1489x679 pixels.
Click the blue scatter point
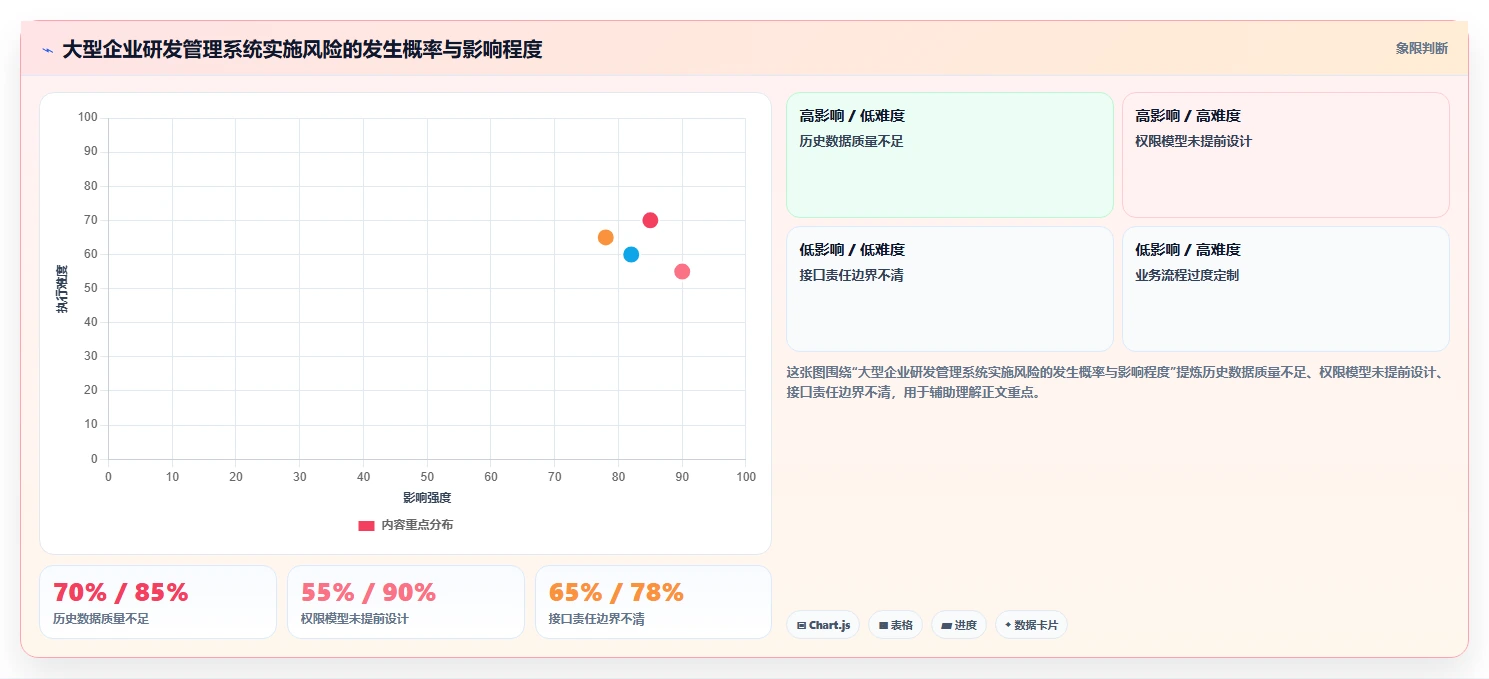point(631,254)
